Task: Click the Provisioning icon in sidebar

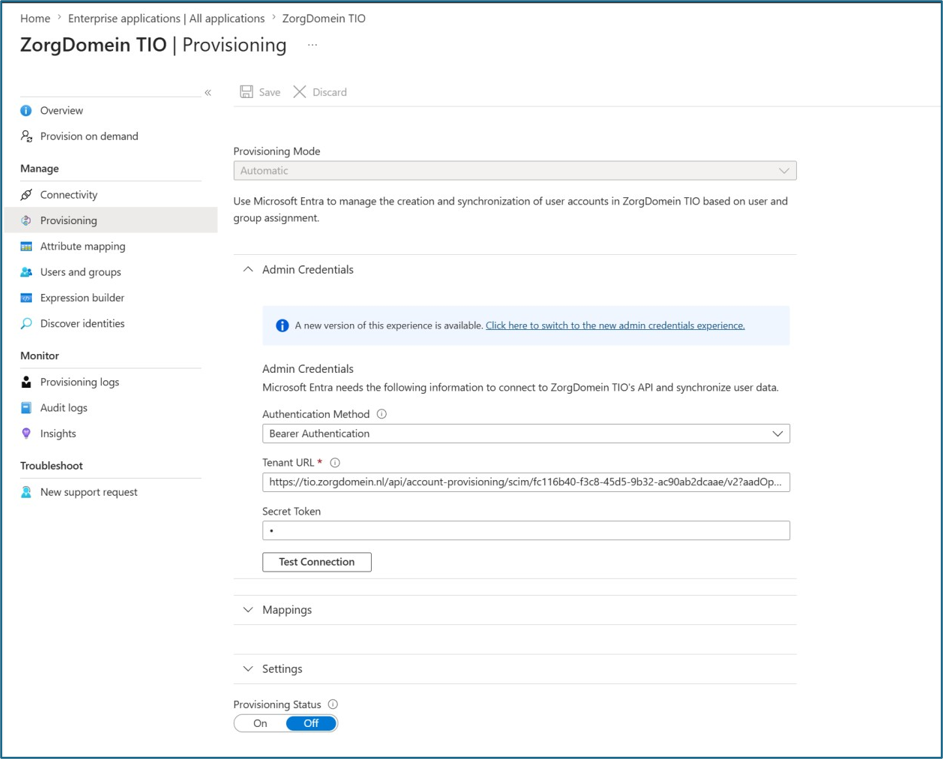Action: tap(26, 221)
